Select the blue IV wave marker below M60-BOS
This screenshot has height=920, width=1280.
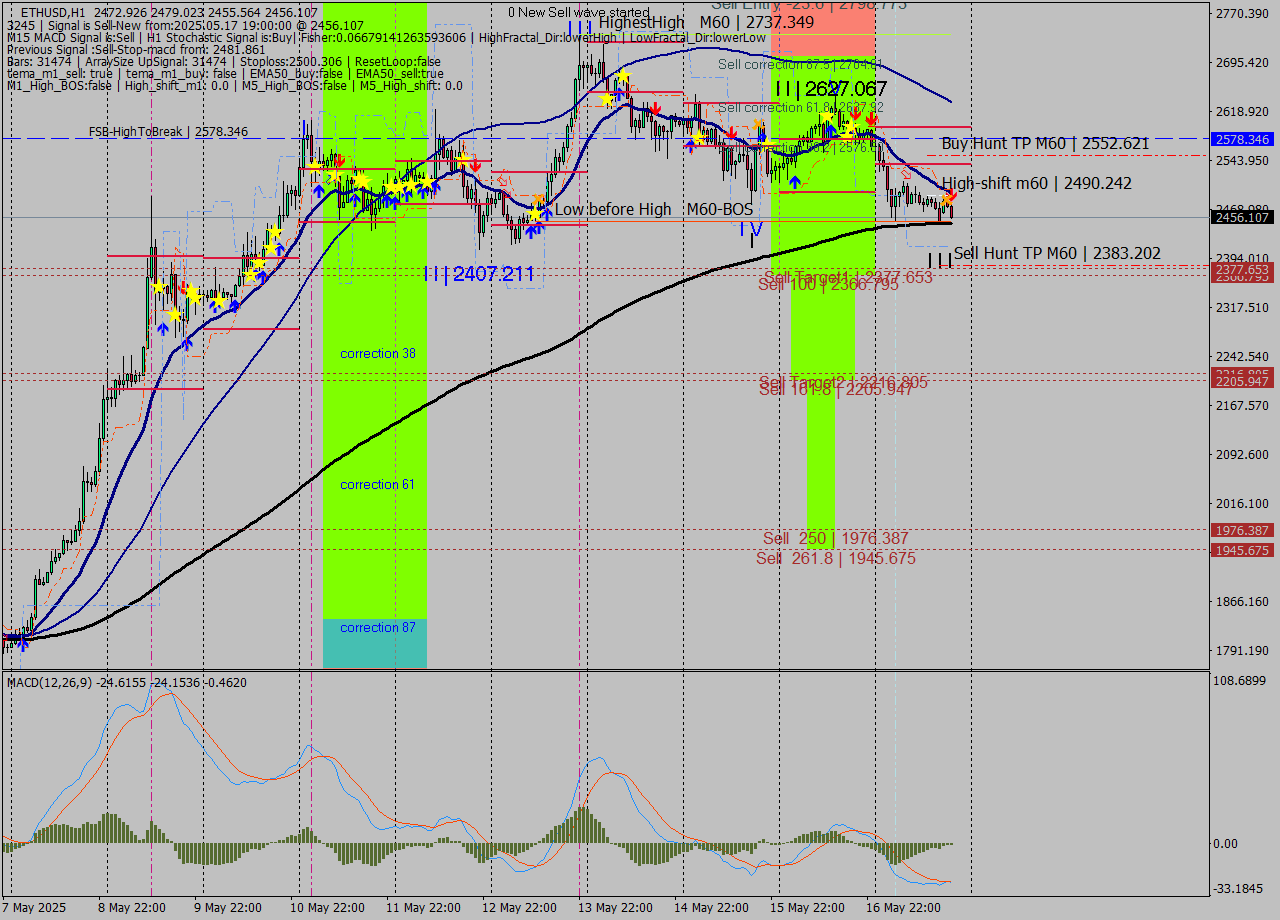pyautogui.click(x=750, y=229)
